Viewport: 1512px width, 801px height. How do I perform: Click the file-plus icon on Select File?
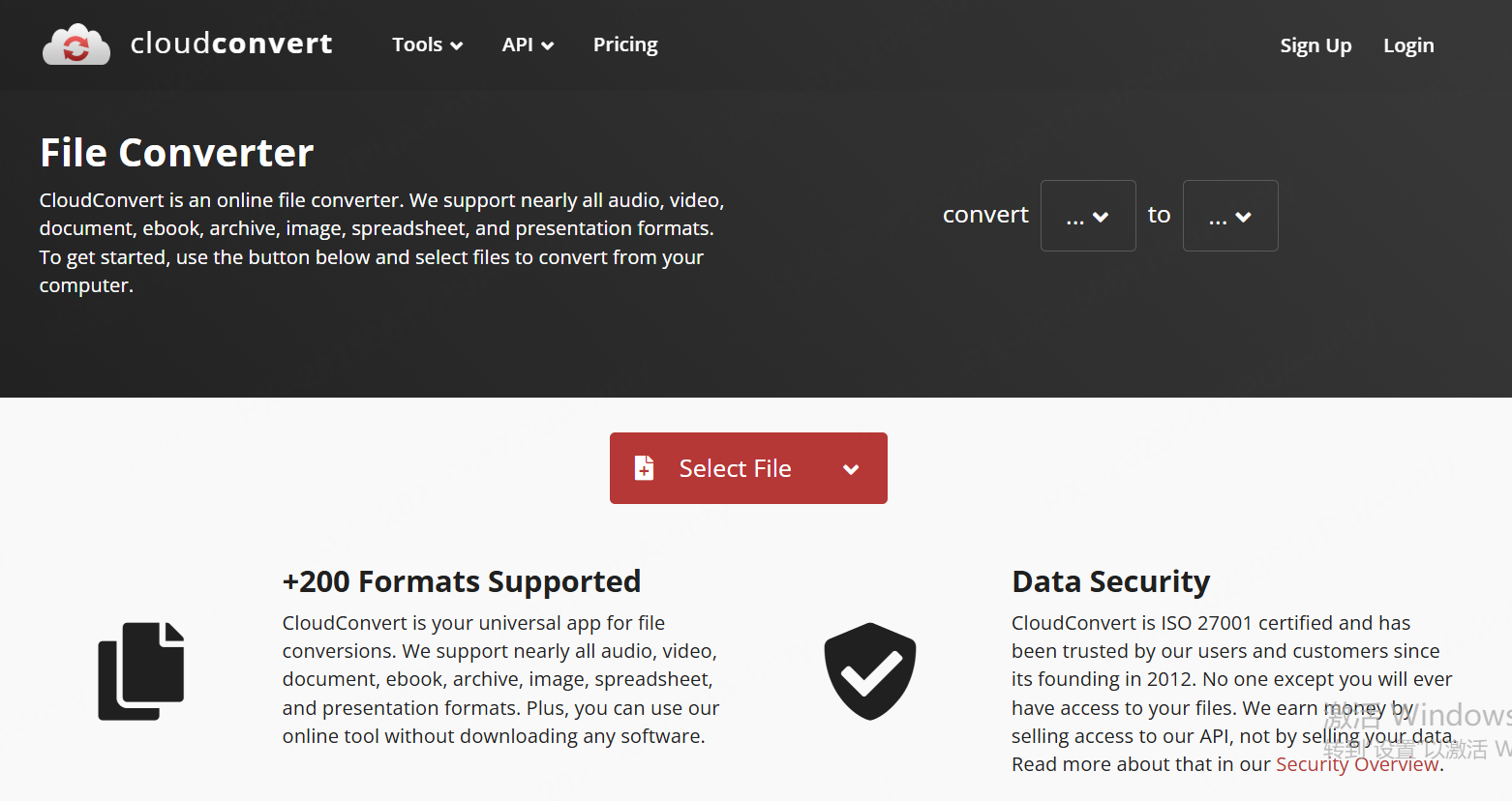[x=644, y=468]
